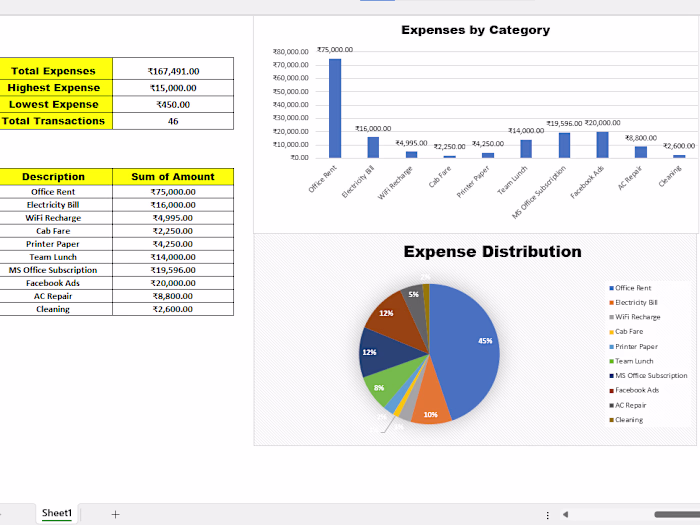Viewport: 700px width, 525px height.
Task: Select the Total Transactions label cell
Action: [x=56, y=121]
